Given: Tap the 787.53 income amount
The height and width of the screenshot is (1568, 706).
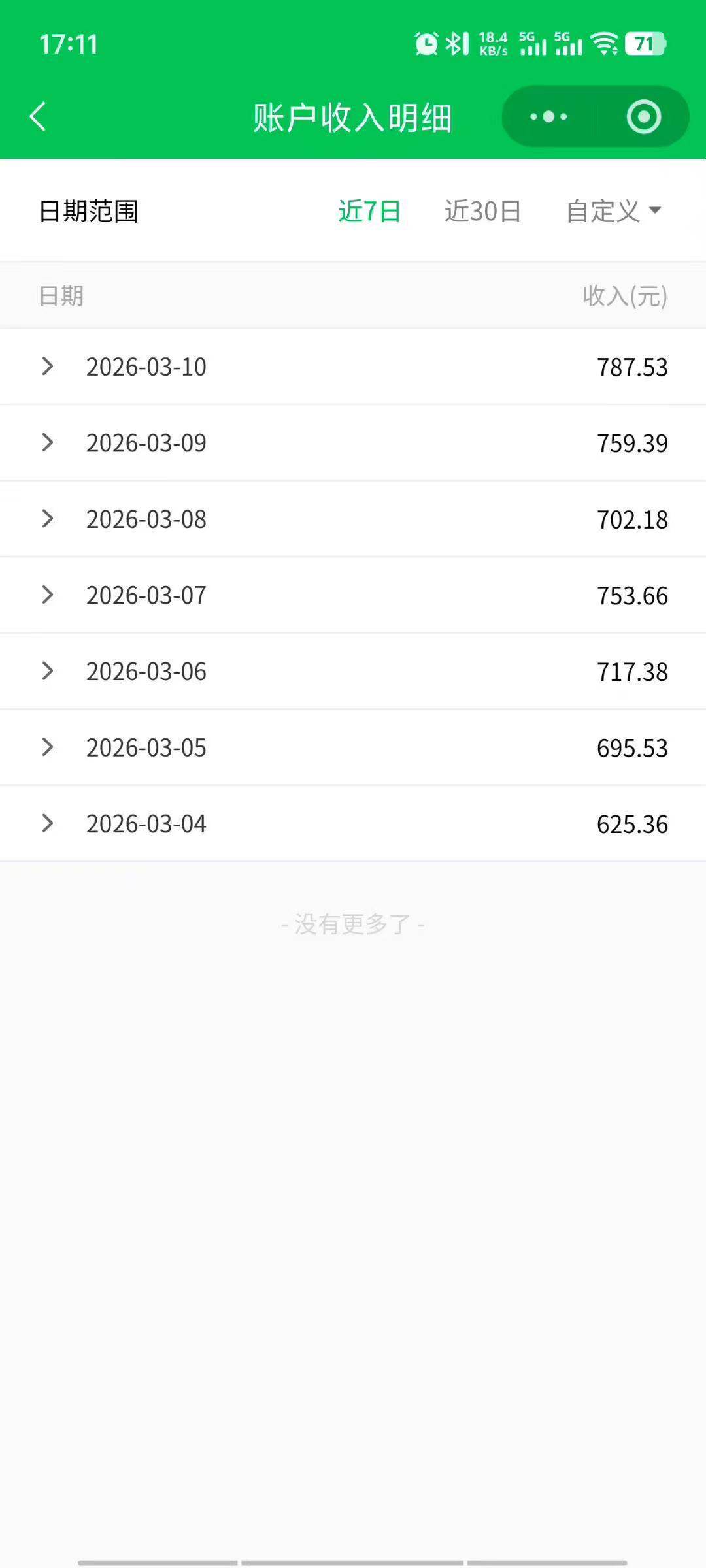Looking at the screenshot, I should click(x=631, y=367).
